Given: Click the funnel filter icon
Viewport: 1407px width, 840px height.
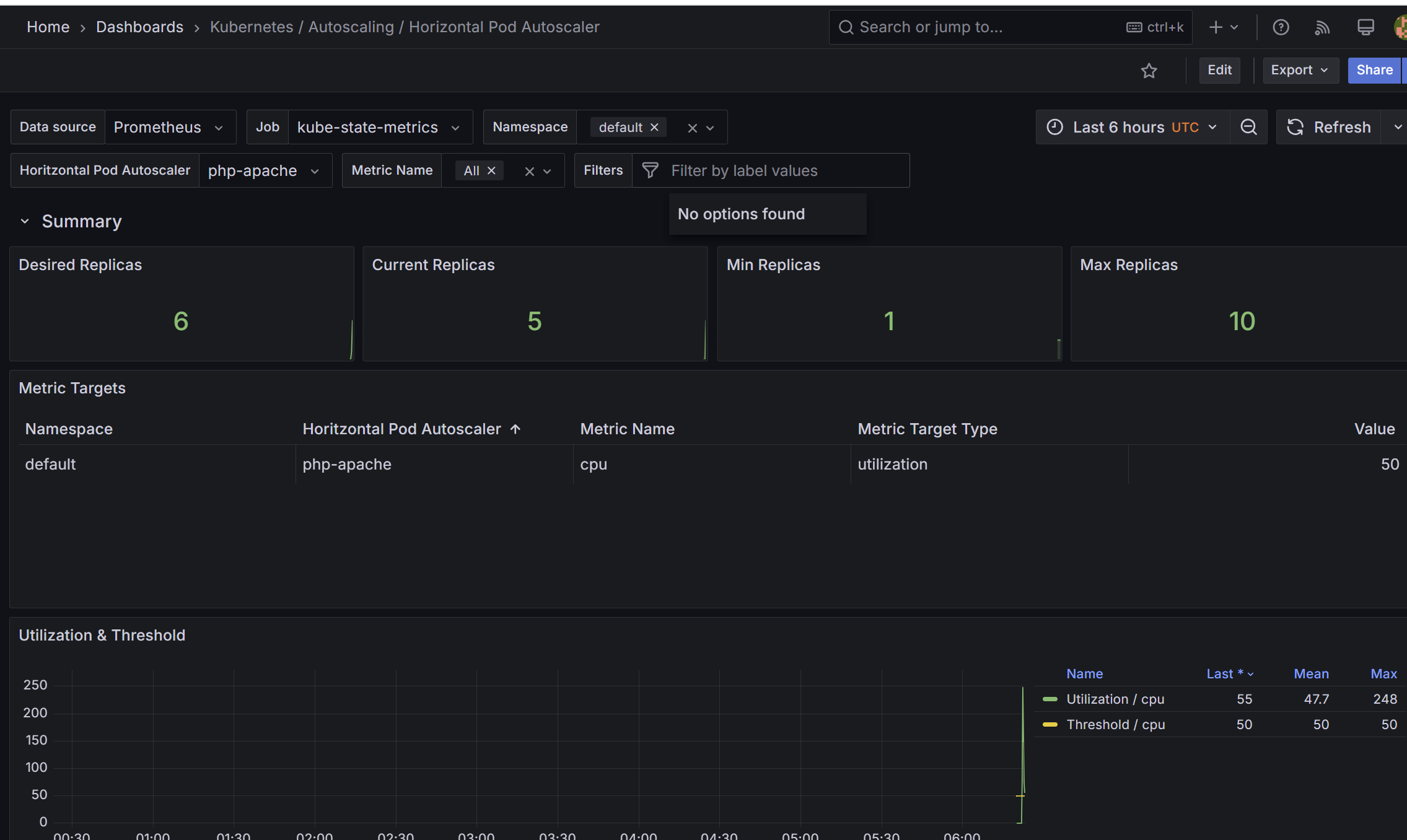Looking at the screenshot, I should pos(650,170).
